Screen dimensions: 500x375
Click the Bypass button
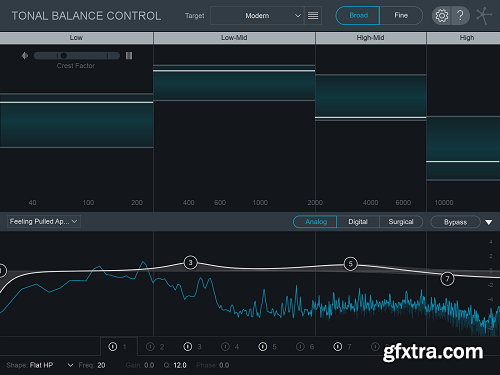(x=455, y=222)
